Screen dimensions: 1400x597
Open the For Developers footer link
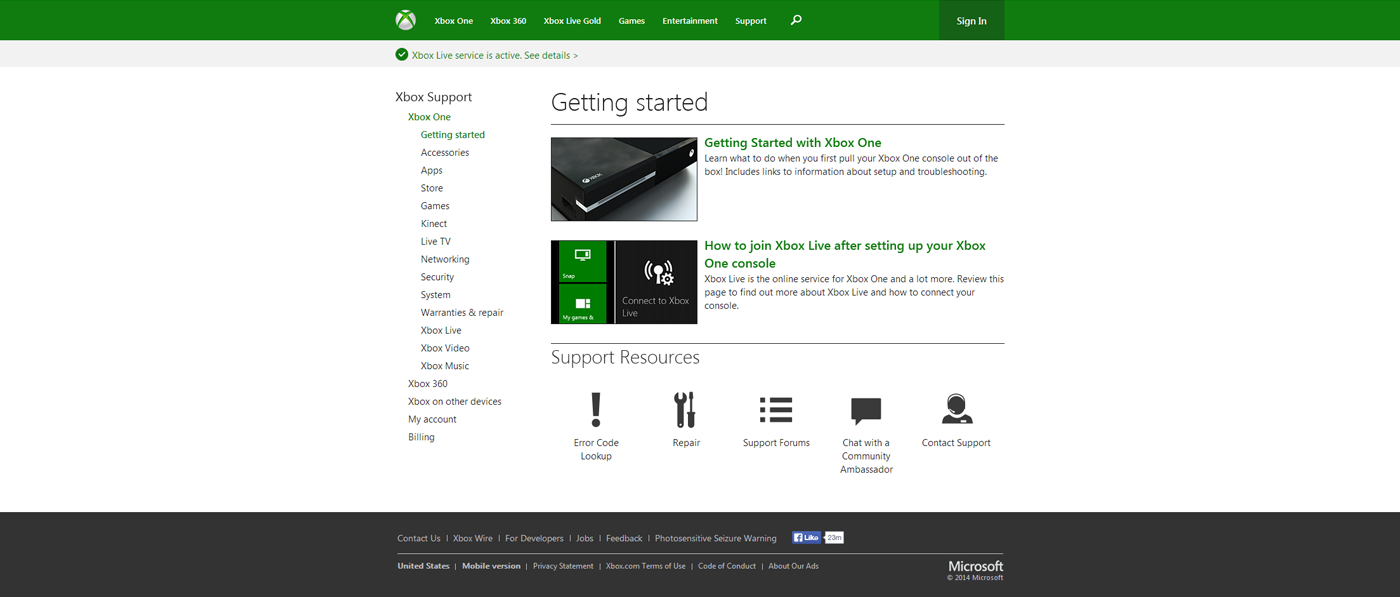point(534,538)
